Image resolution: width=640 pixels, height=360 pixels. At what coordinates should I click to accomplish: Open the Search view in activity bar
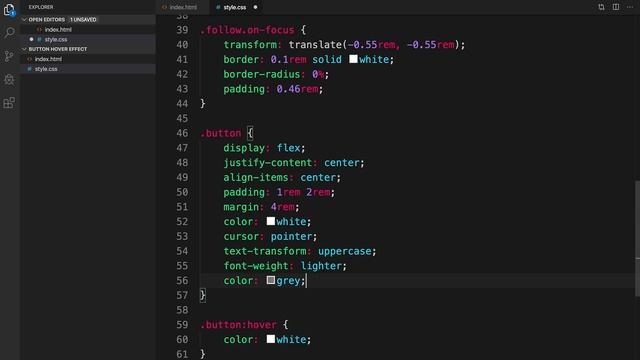(9, 32)
